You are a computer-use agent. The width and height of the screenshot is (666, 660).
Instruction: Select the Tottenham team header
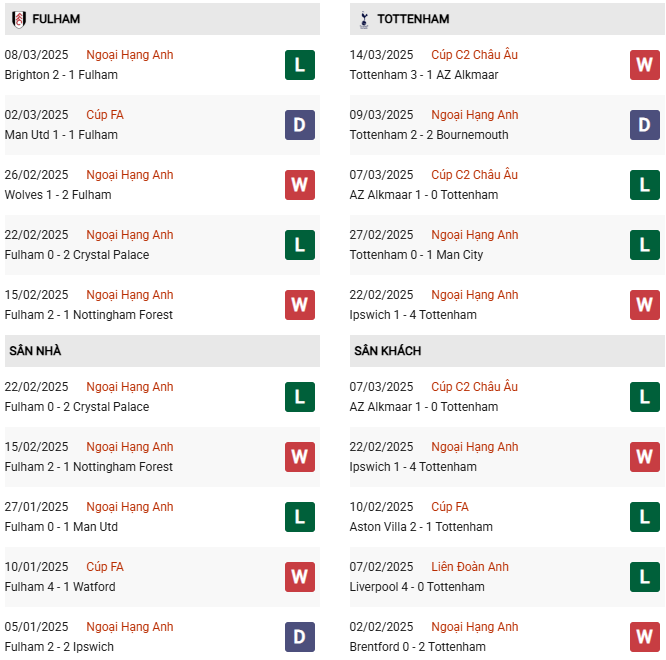click(x=413, y=19)
